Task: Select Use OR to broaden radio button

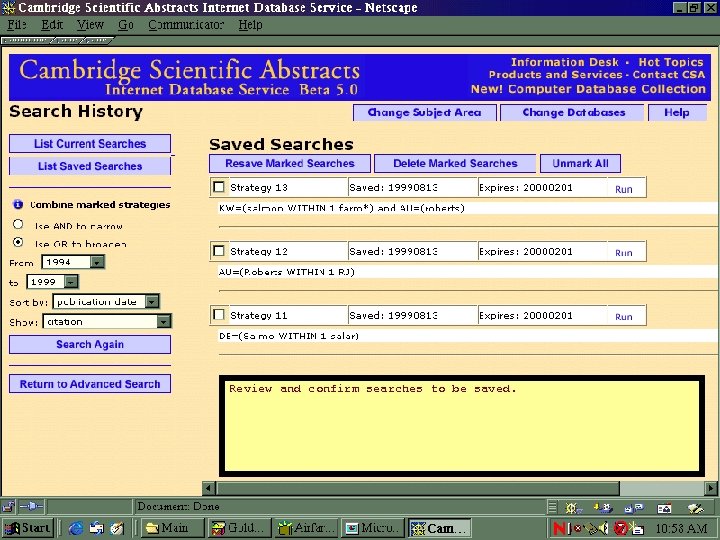Action: [18, 242]
